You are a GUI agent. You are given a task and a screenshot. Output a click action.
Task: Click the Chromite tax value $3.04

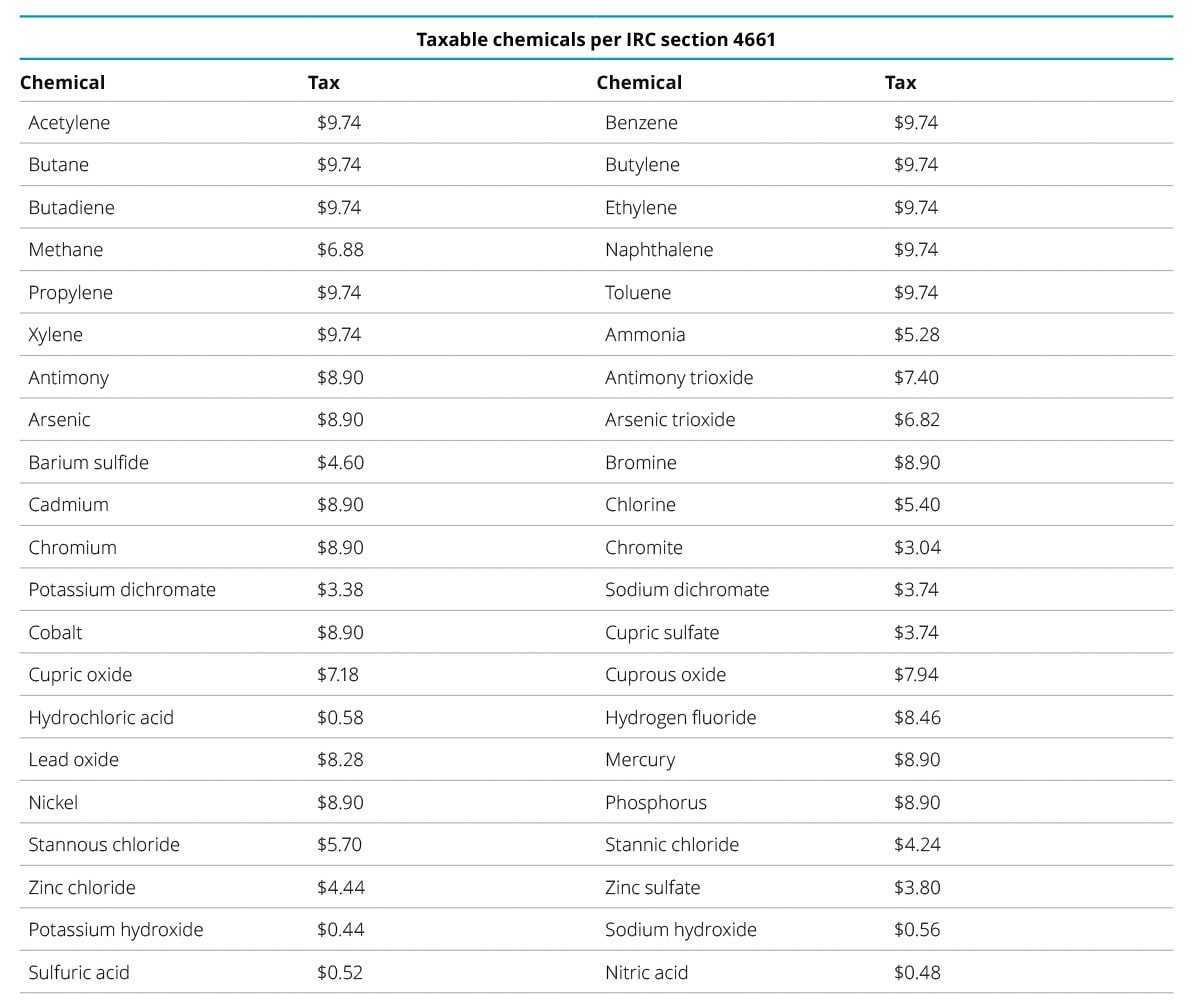pos(916,548)
